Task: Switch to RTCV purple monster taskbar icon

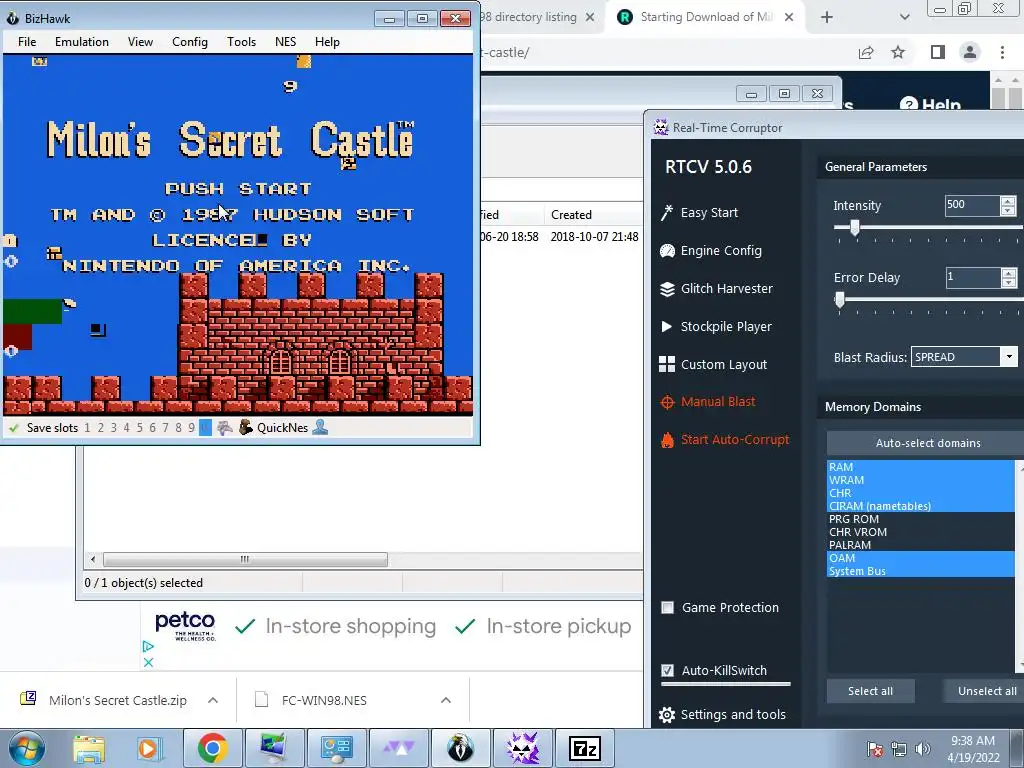Action: pyautogui.click(x=522, y=748)
